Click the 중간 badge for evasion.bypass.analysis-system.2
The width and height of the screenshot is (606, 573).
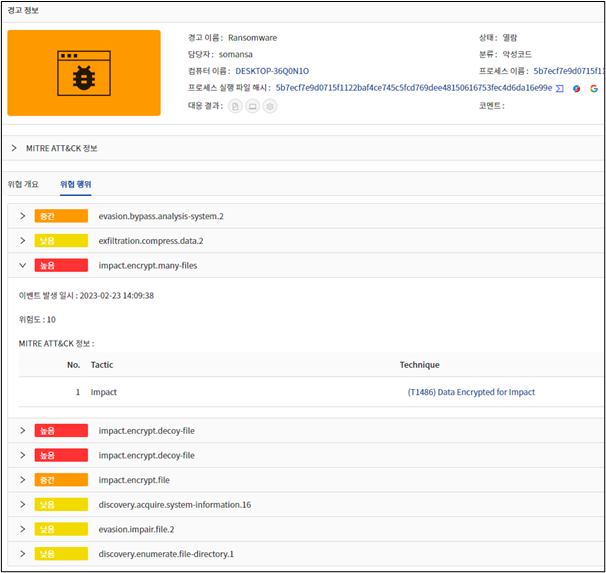click(x=61, y=216)
